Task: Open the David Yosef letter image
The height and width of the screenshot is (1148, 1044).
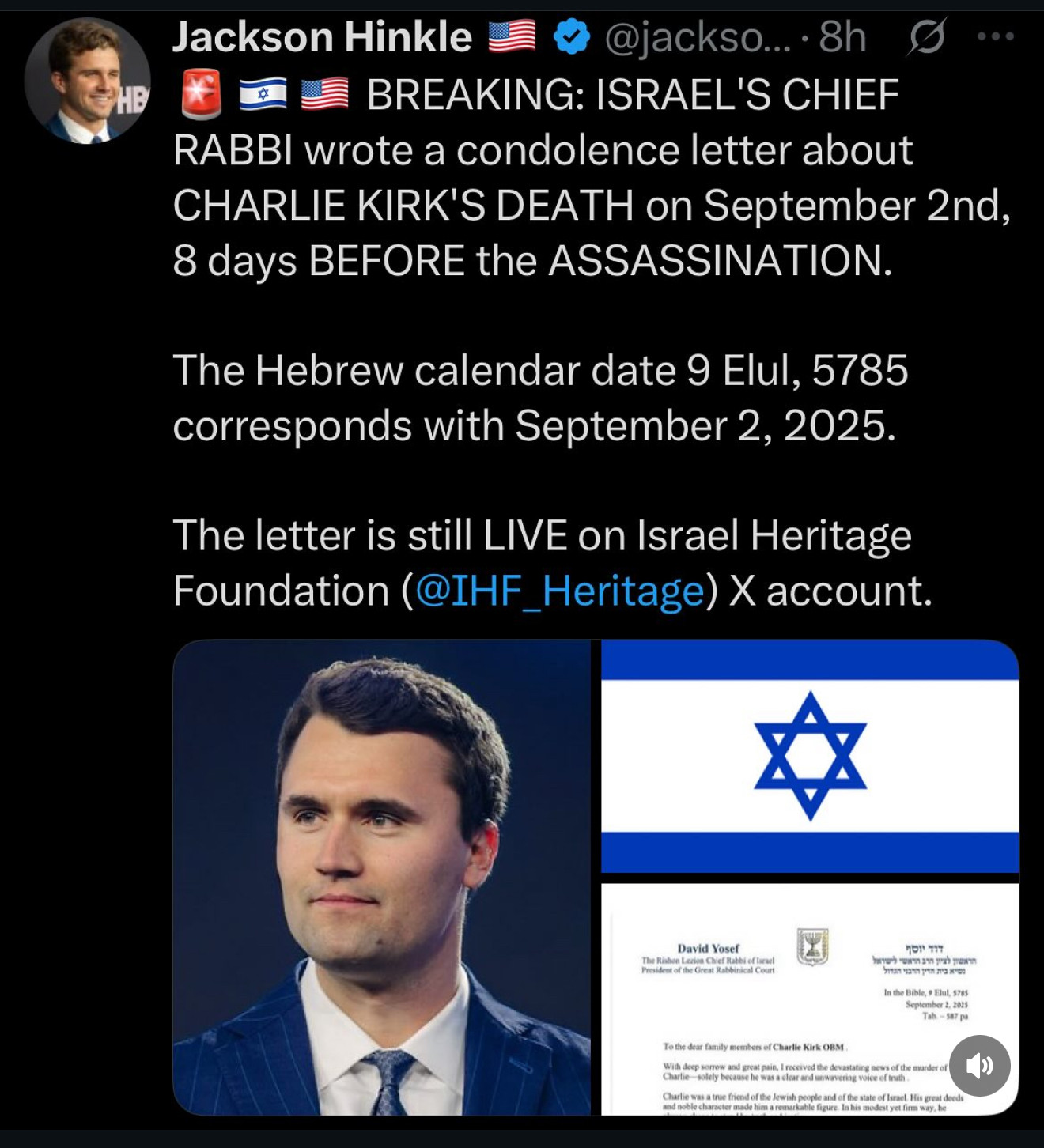Action: click(x=810, y=999)
